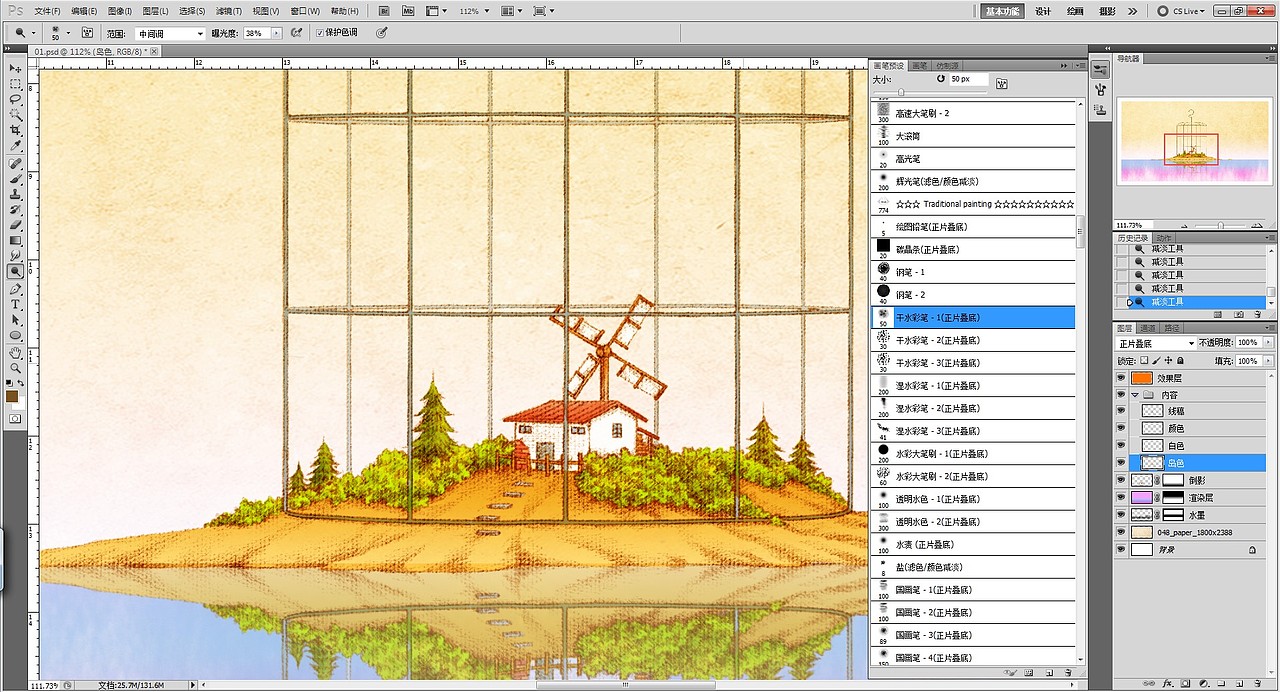1280x692 pixels.
Task: Select the Brush tool in toolbox
Action: (x=16, y=179)
